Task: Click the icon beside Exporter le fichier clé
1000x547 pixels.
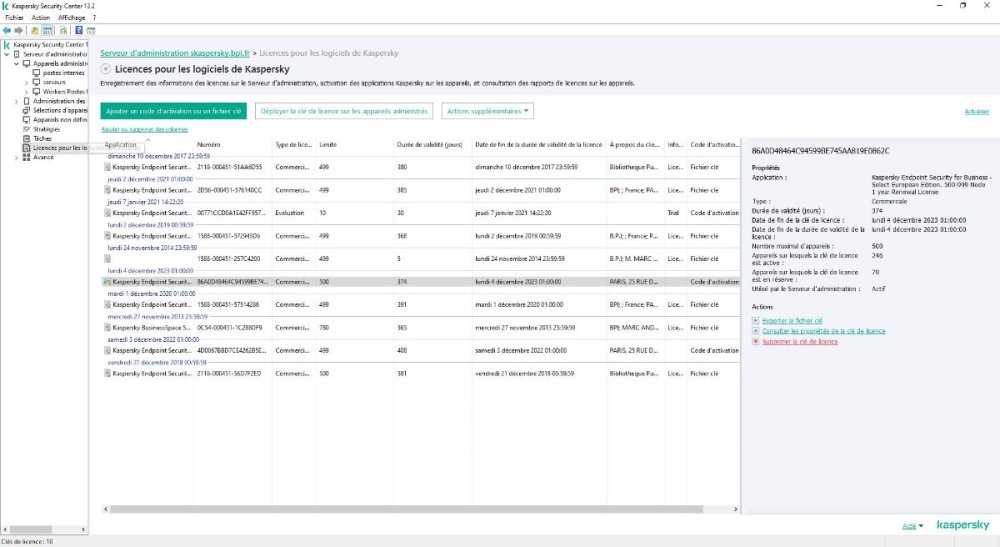Action: click(756, 321)
